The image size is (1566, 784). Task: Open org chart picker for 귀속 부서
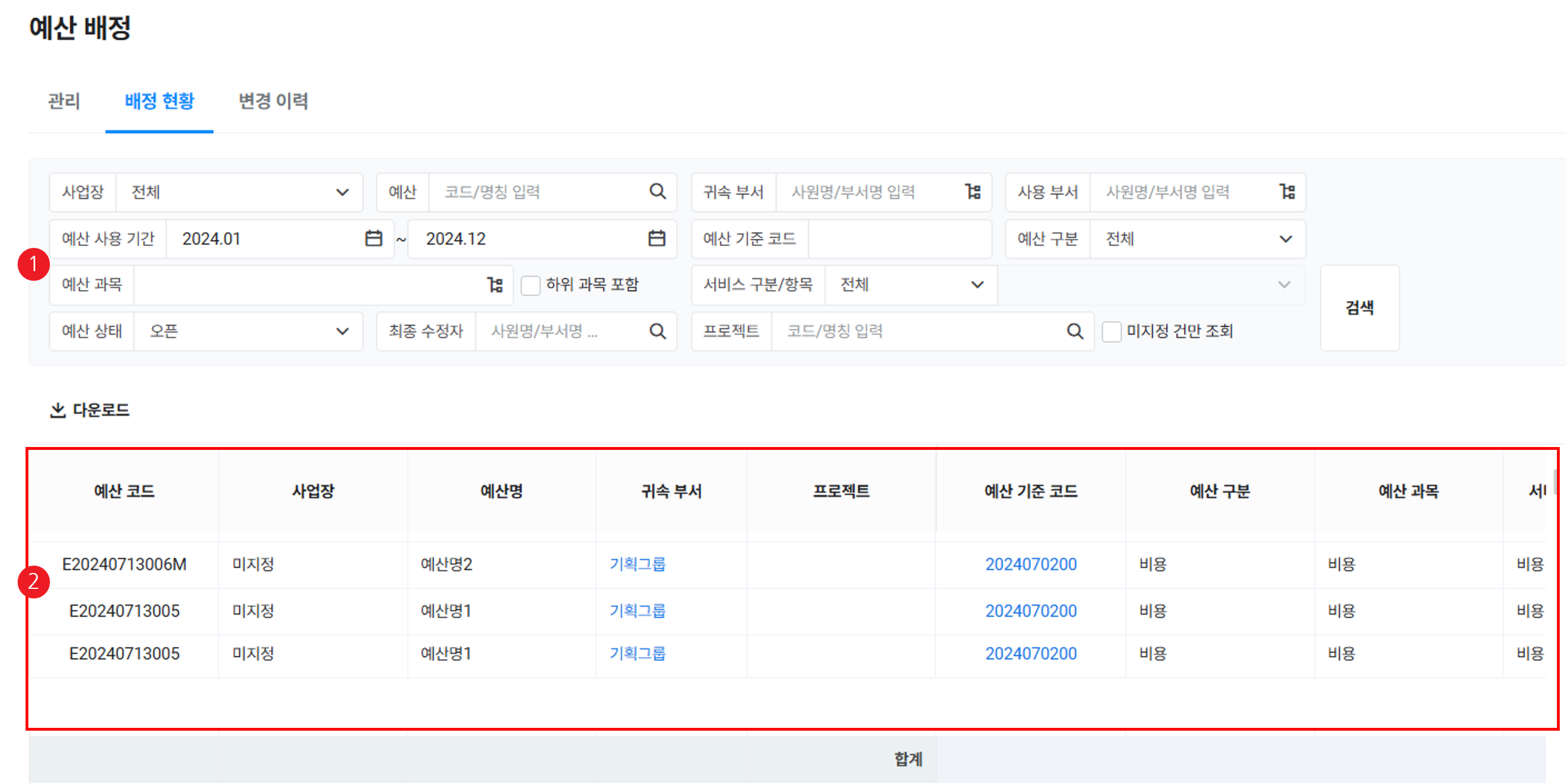point(973,191)
